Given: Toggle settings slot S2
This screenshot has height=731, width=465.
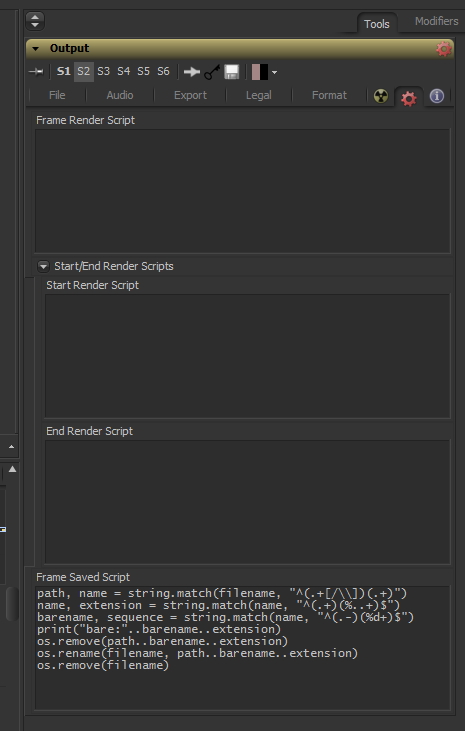Looking at the screenshot, I should pos(83,71).
